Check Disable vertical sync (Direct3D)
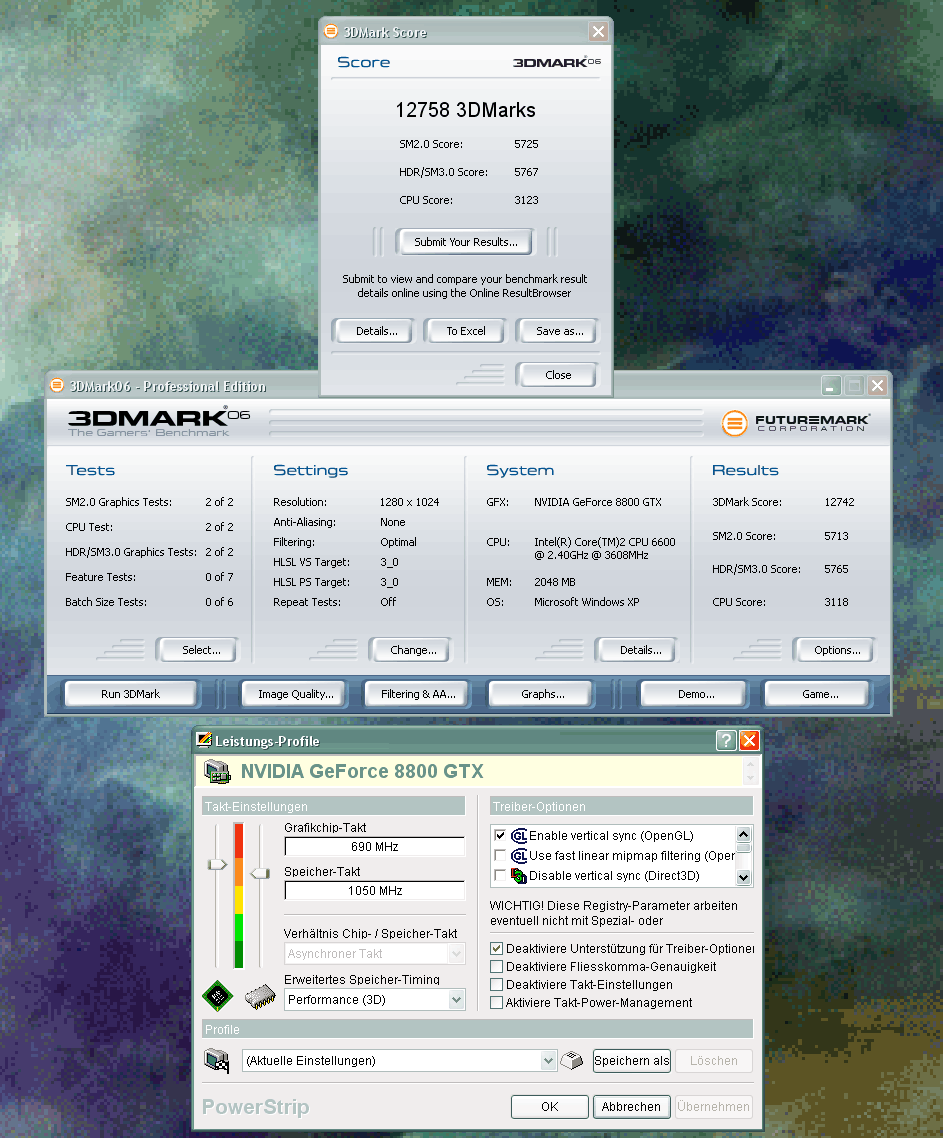The width and height of the screenshot is (943, 1138). [x=499, y=876]
